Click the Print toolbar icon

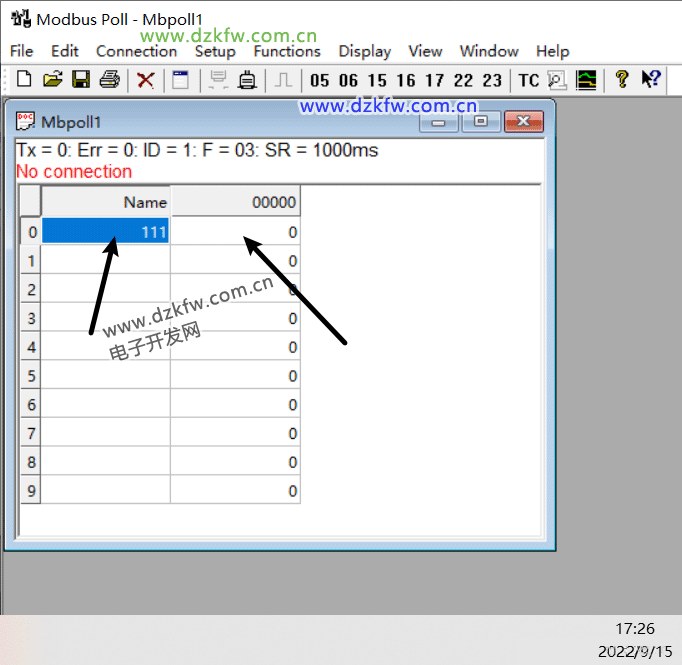[109, 80]
